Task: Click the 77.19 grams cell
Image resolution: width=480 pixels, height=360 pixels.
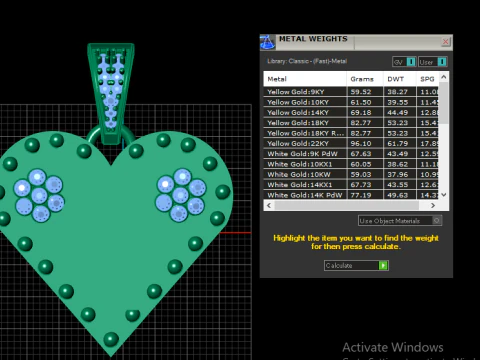Action: (365, 195)
